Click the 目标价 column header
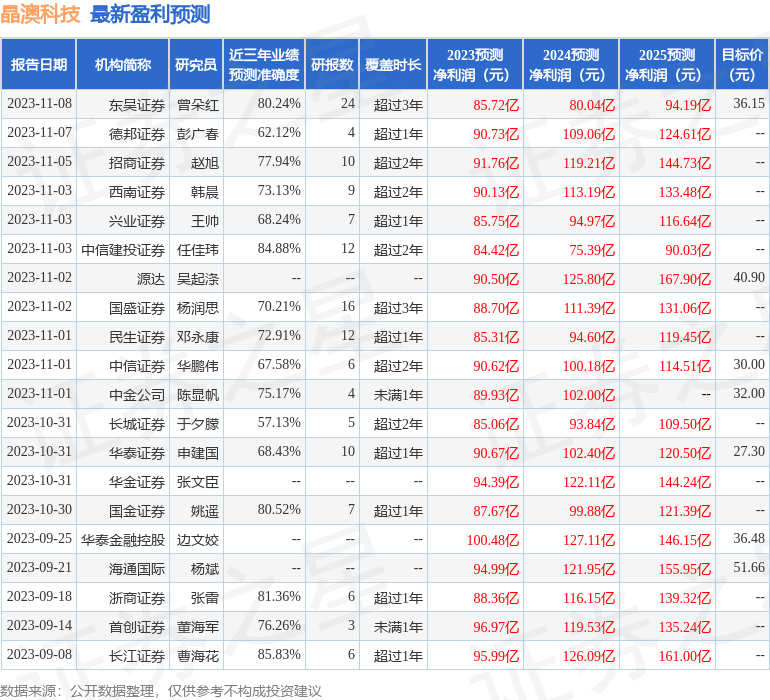The width and height of the screenshot is (770, 700). [742, 64]
